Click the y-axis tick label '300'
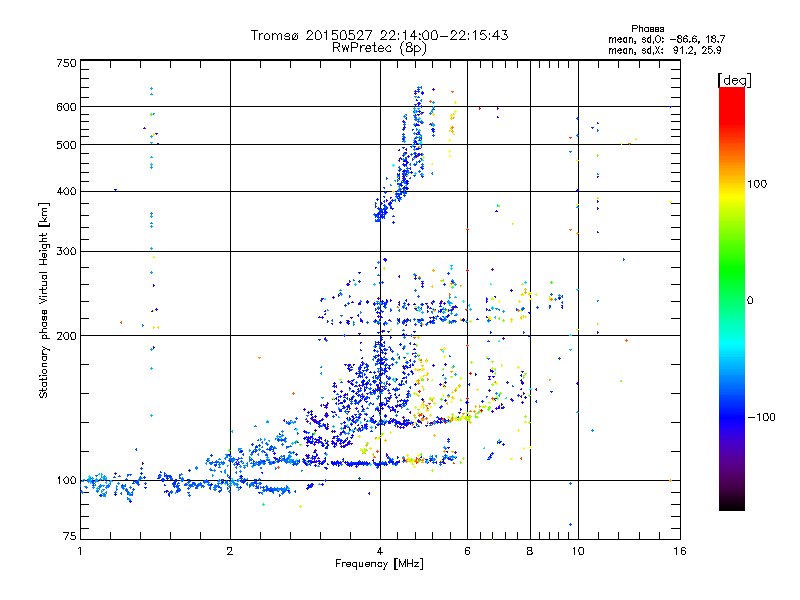The width and height of the screenshot is (800, 600). point(66,251)
